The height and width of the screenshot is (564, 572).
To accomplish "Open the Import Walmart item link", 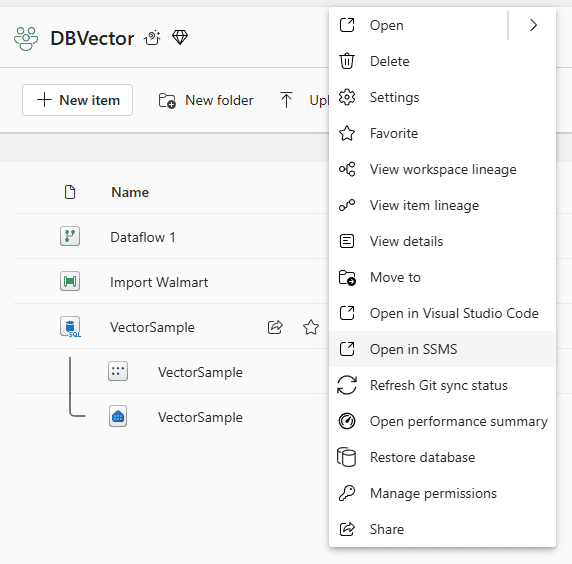I will [x=159, y=282].
